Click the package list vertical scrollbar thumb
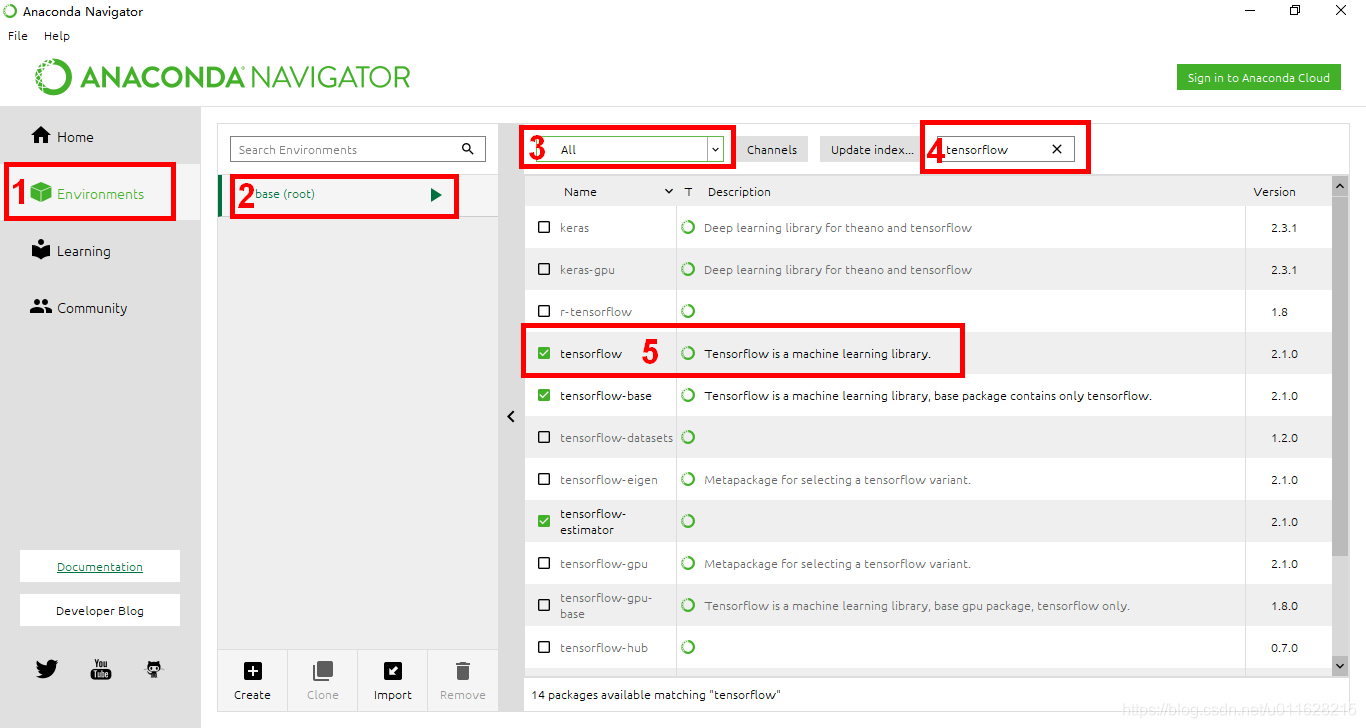1366x728 pixels. 1340,376
